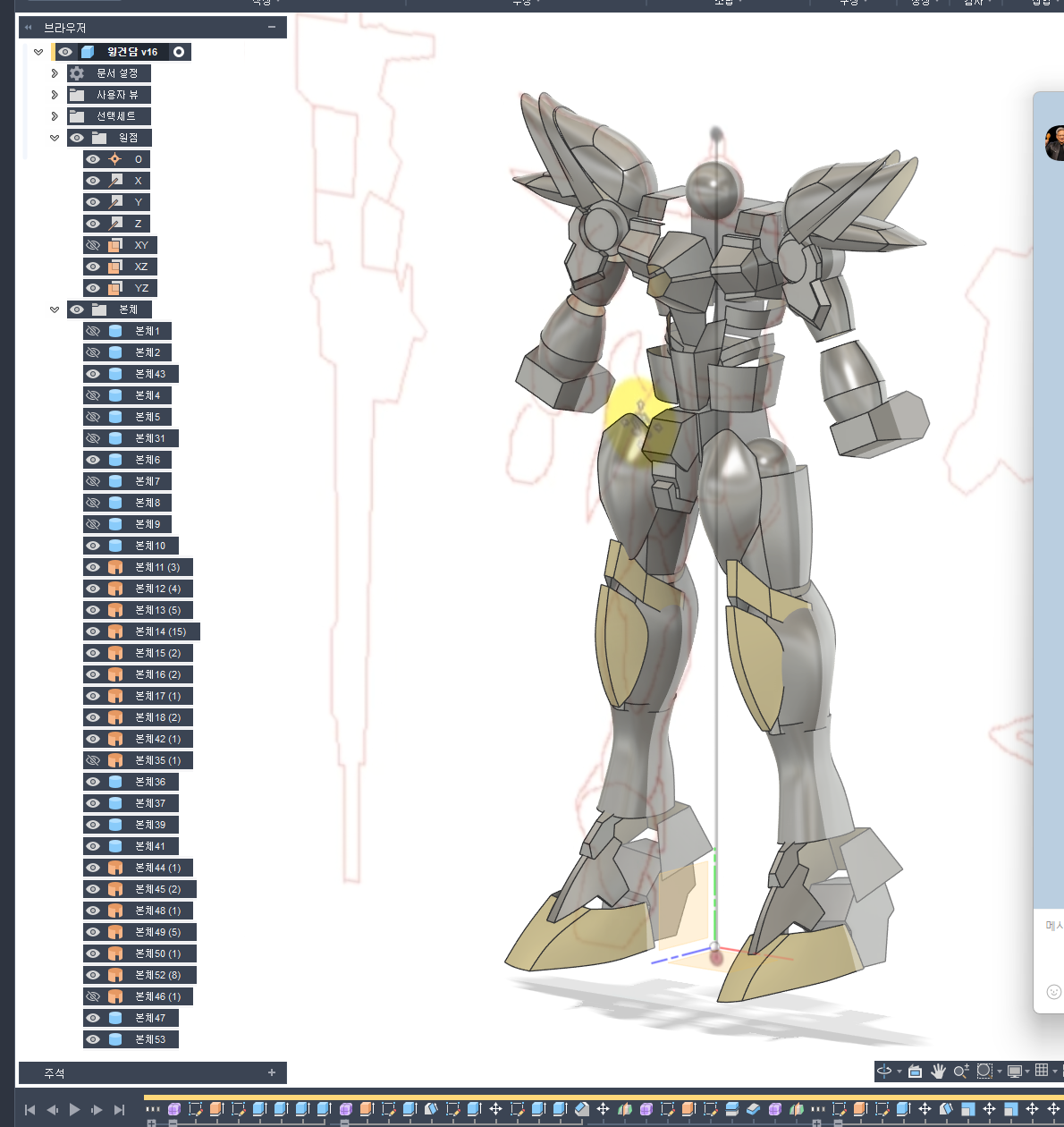Click the Orbit tool in navigation bar

coord(884,1071)
